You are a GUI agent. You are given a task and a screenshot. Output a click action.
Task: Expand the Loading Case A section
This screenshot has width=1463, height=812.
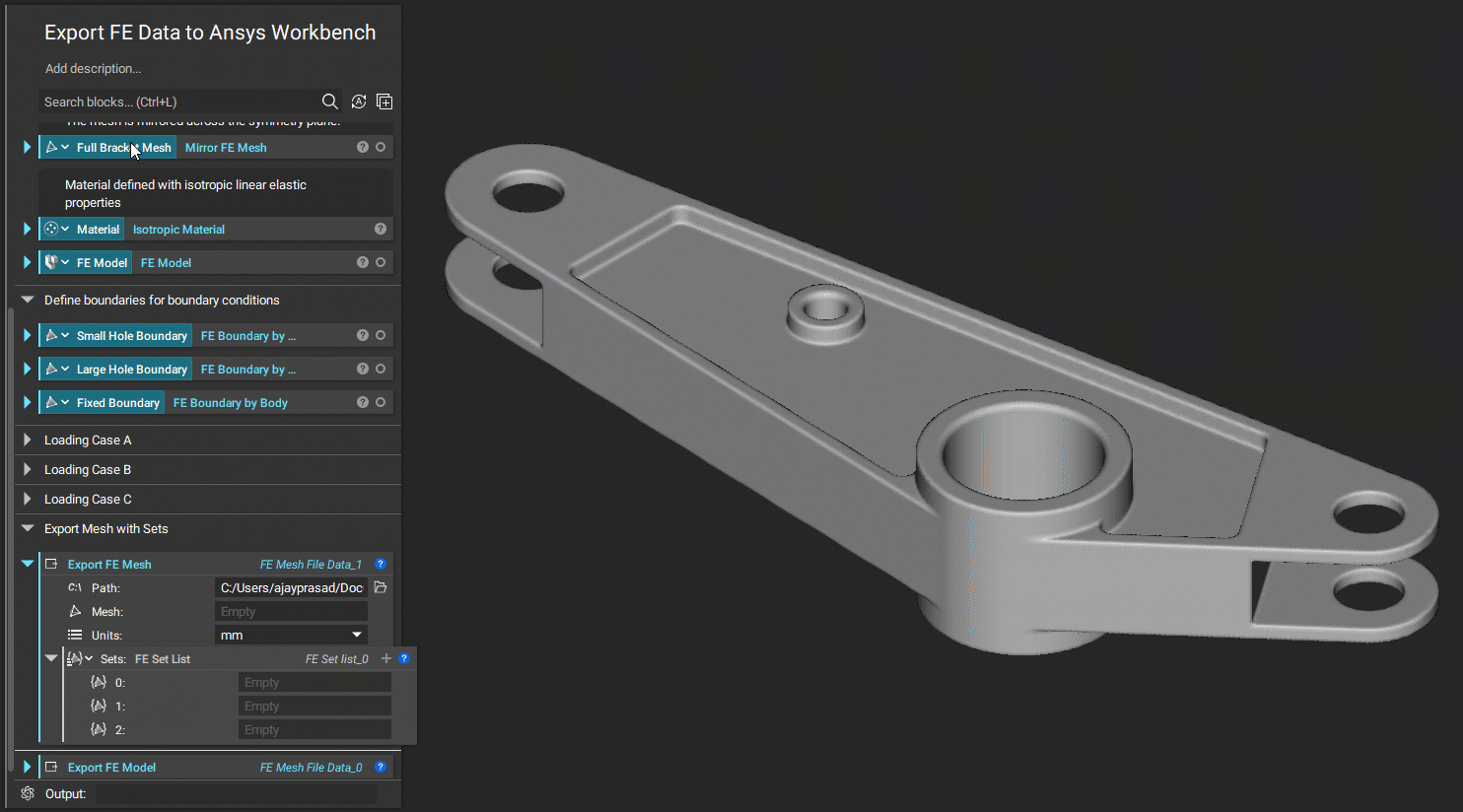(x=27, y=440)
